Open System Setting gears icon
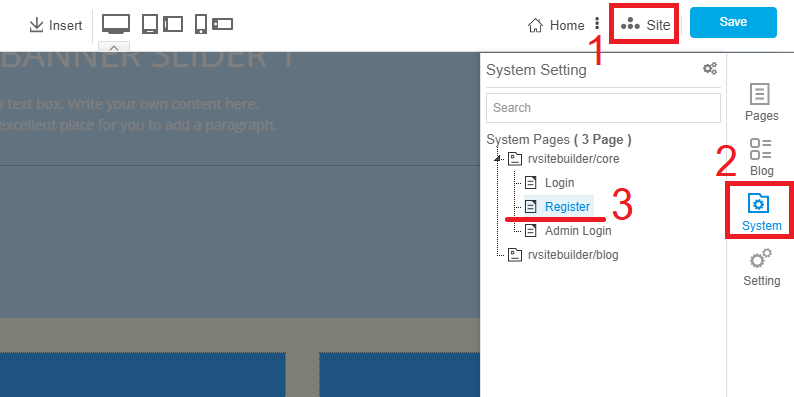Screen dimensions: 794x397 [x=710, y=68]
